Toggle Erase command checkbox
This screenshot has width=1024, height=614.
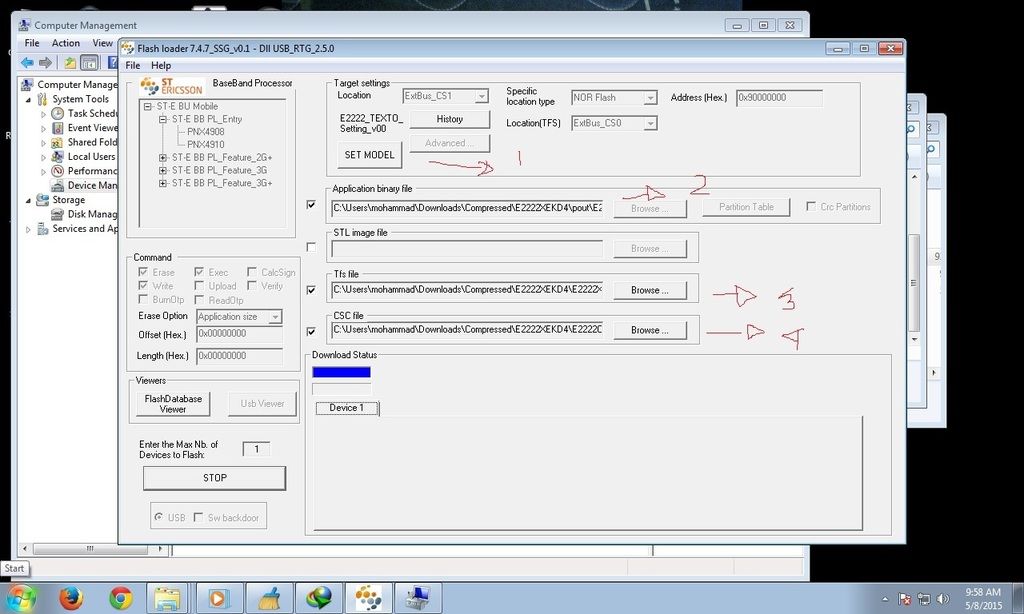[x=143, y=272]
